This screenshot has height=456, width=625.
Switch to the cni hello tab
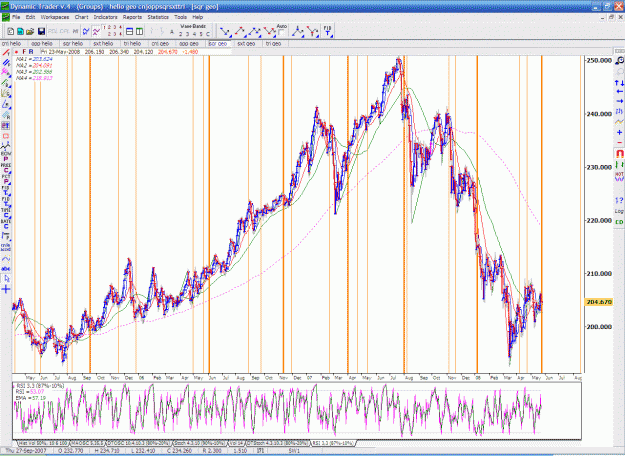[x=11, y=43]
